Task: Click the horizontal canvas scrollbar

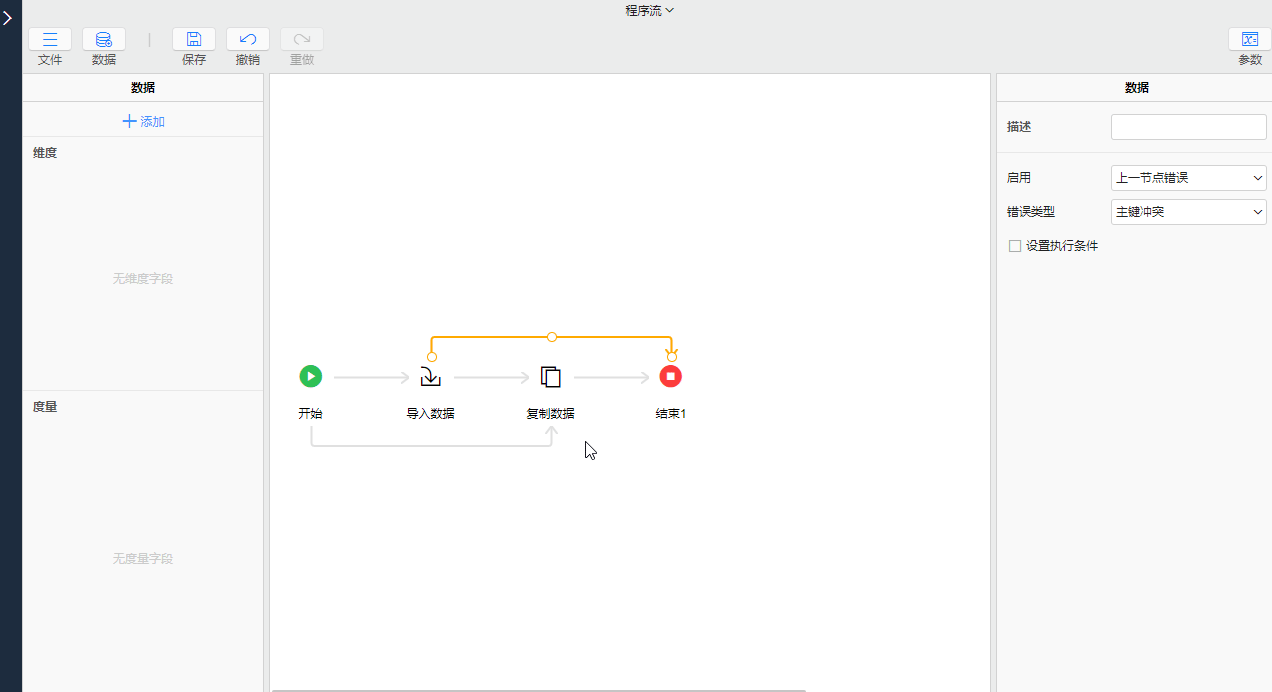Action: click(x=538, y=689)
